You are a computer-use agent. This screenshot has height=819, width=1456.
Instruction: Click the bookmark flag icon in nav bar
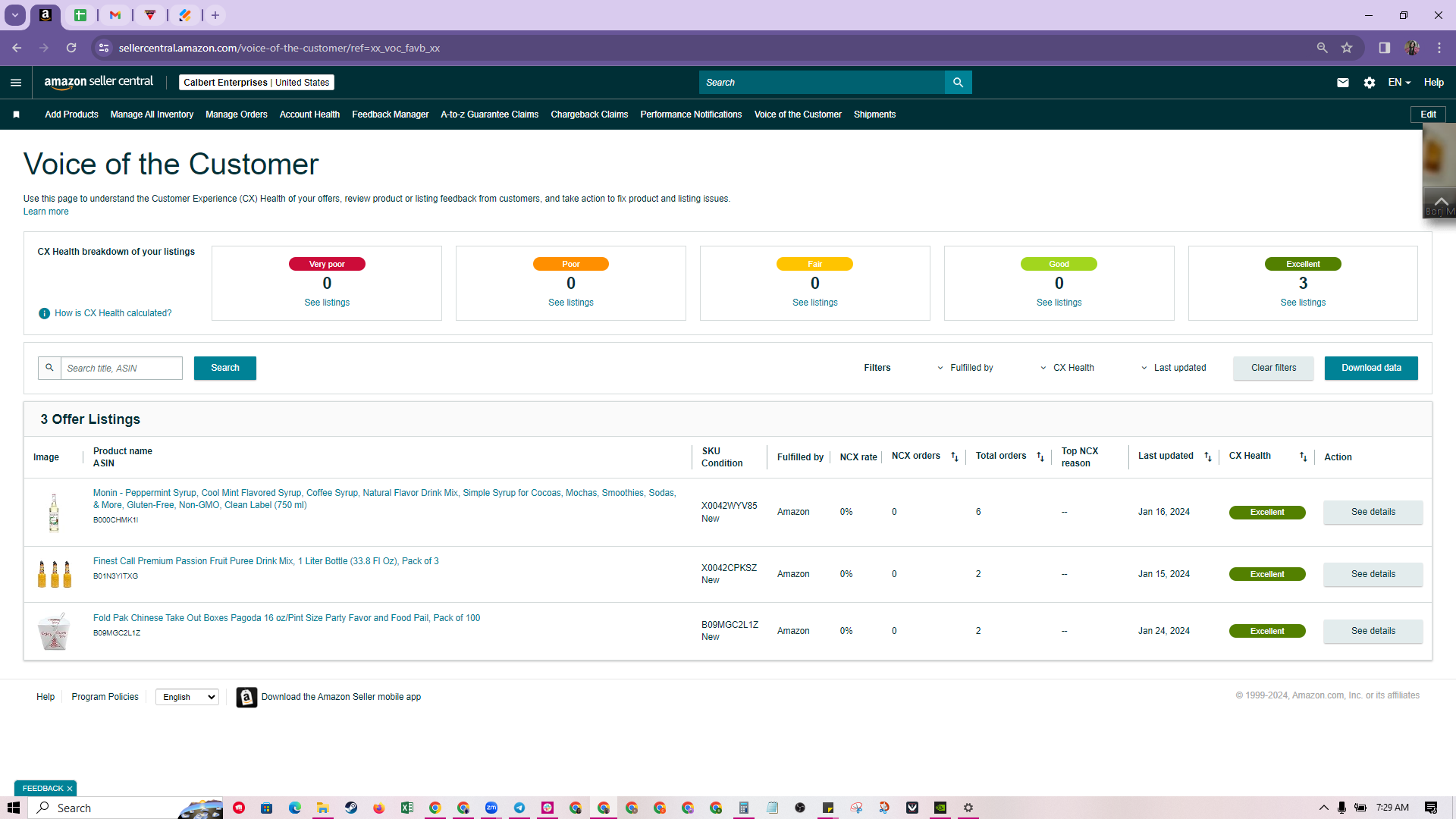point(16,115)
